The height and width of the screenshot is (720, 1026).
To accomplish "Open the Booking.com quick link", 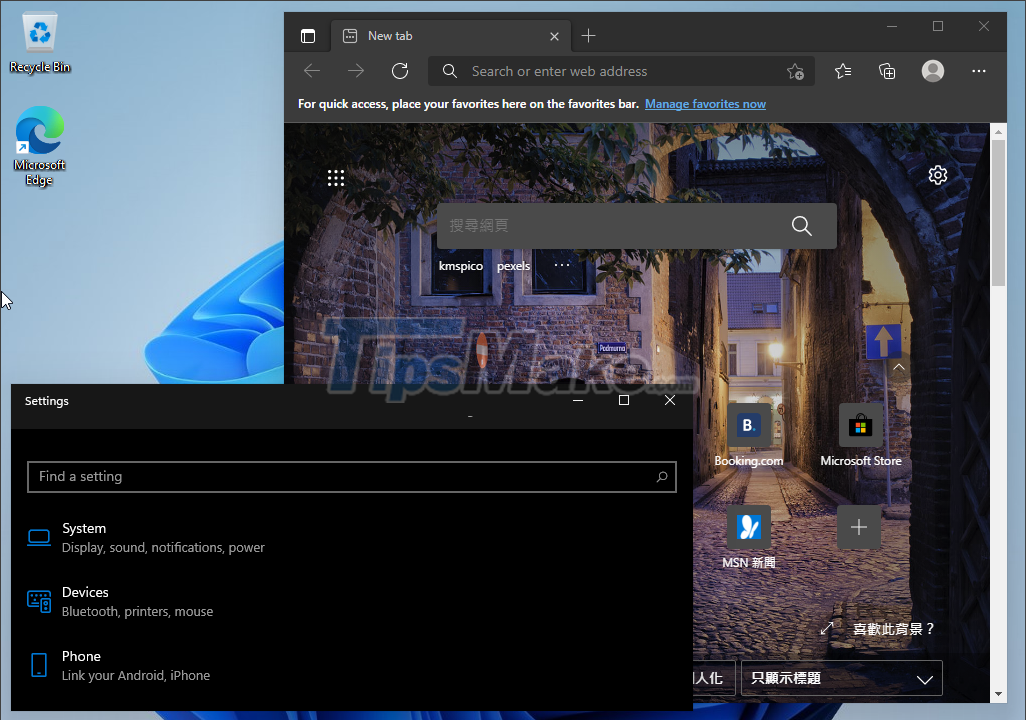I will [x=749, y=426].
